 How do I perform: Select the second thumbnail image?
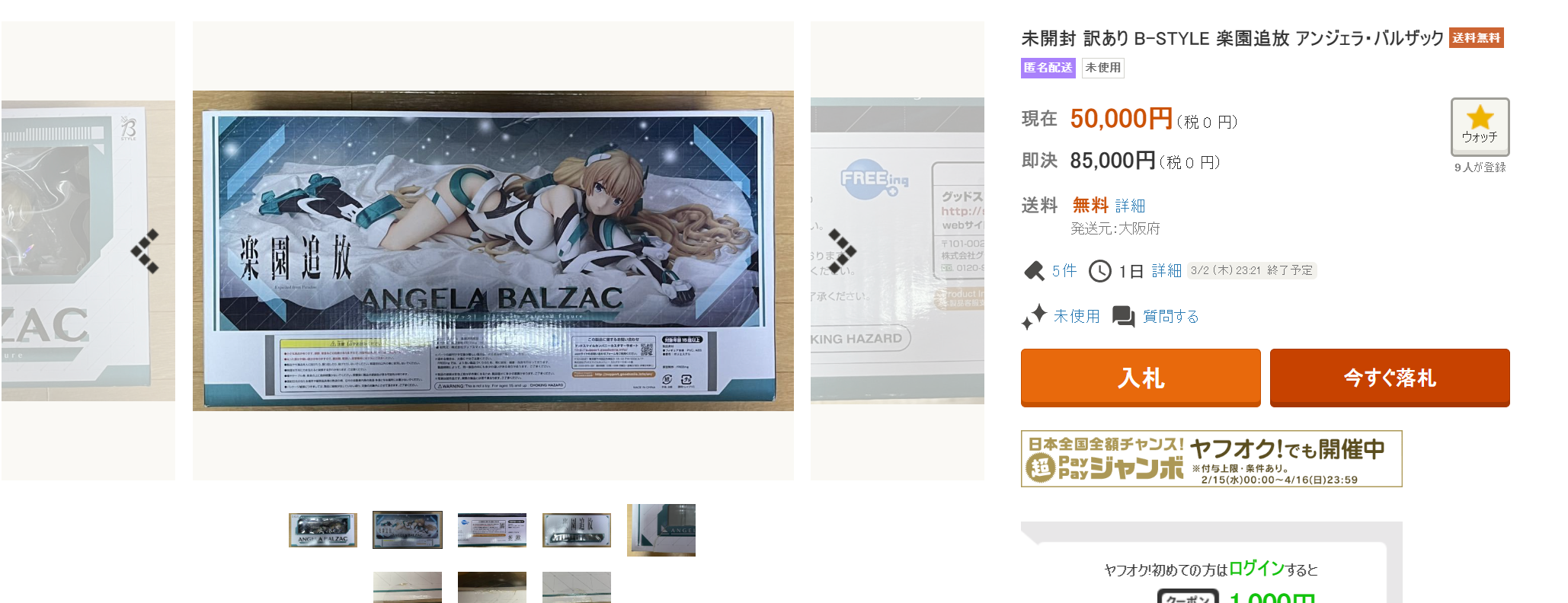click(x=408, y=530)
